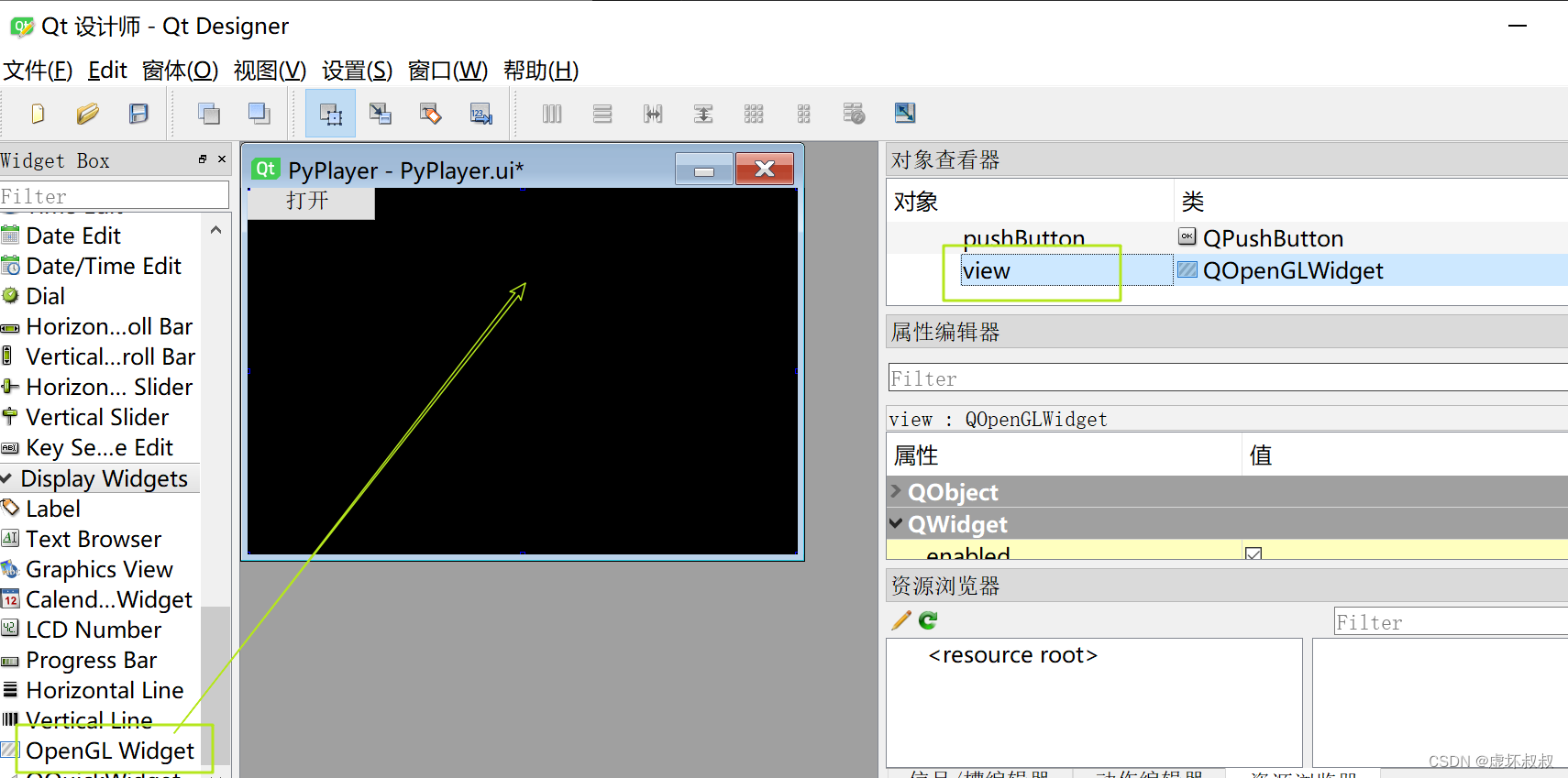The image size is (1568, 778).
Task: Select the Edit Tab Order icon
Action: coord(481,114)
